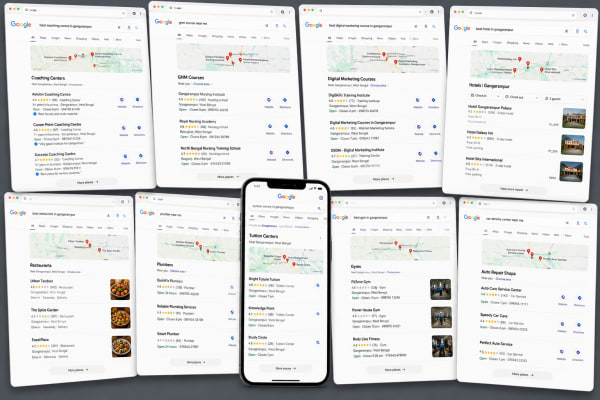Get Directions icon for Success Coaching Centre
The width and height of the screenshot is (600, 400).
pyautogui.click(x=141, y=156)
